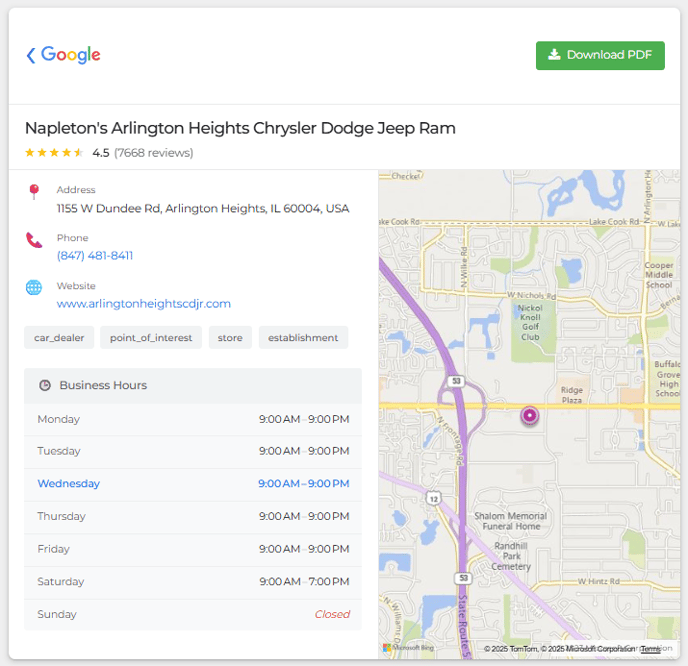Click the Business Hours clock icon

45,385
